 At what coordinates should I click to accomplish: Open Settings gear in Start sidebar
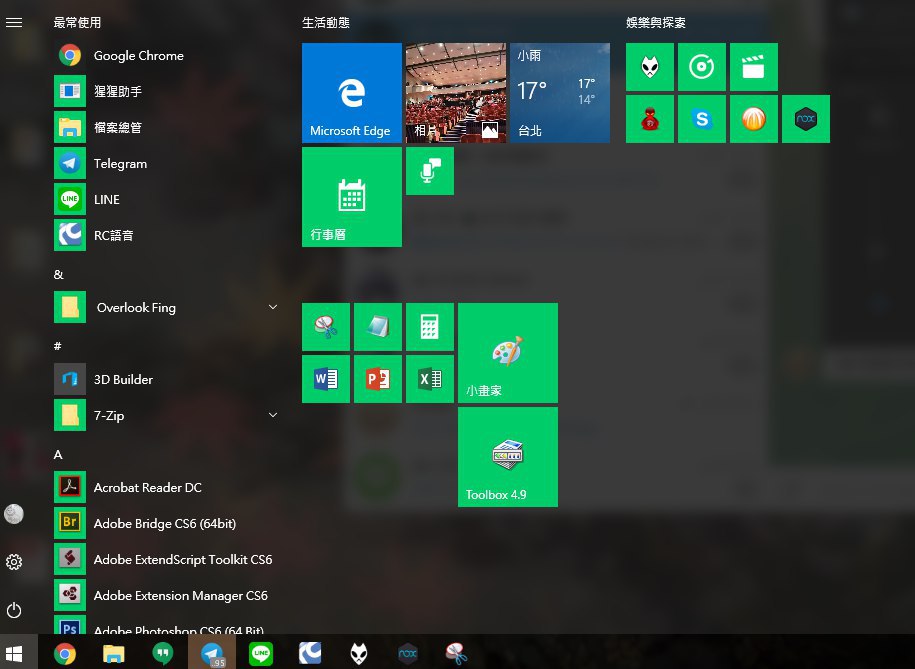pyautogui.click(x=14, y=562)
